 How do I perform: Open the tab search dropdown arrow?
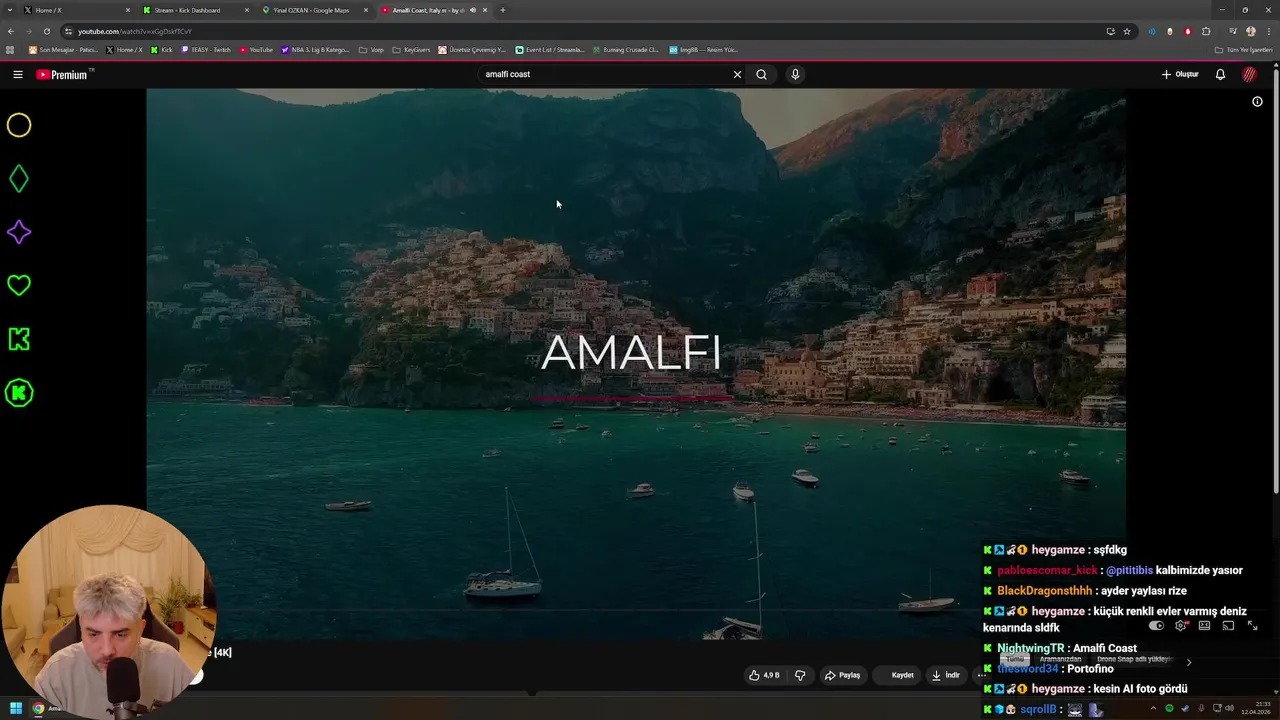pos(9,10)
